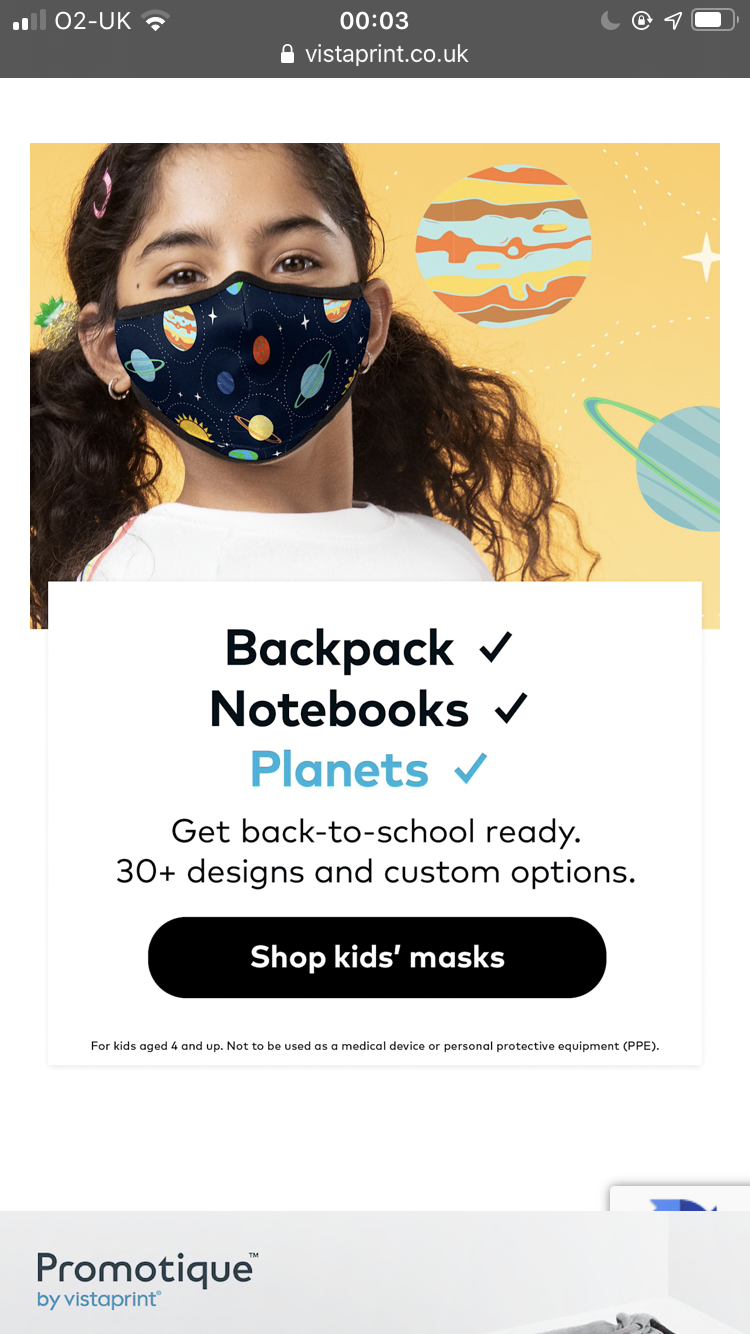Tap the Backpack heading text
The height and width of the screenshot is (1334, 750).
point(339,649)
